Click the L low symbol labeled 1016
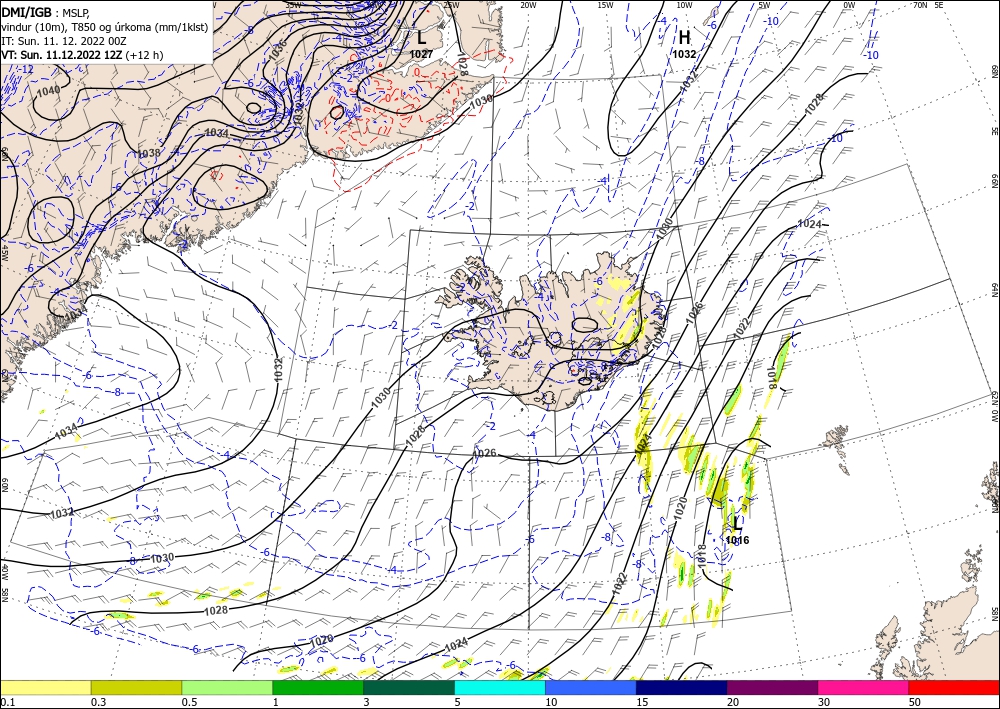 pos(737,524)
